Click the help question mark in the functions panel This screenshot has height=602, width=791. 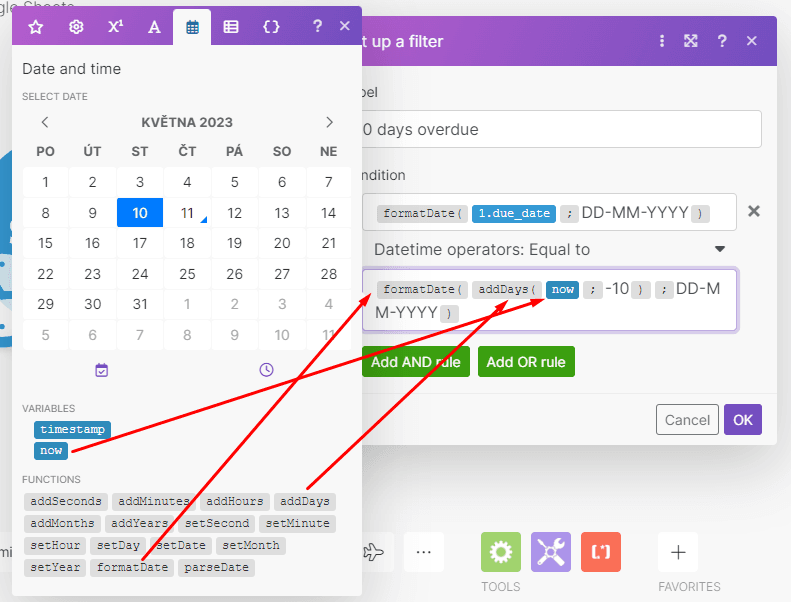pos(317,27)
